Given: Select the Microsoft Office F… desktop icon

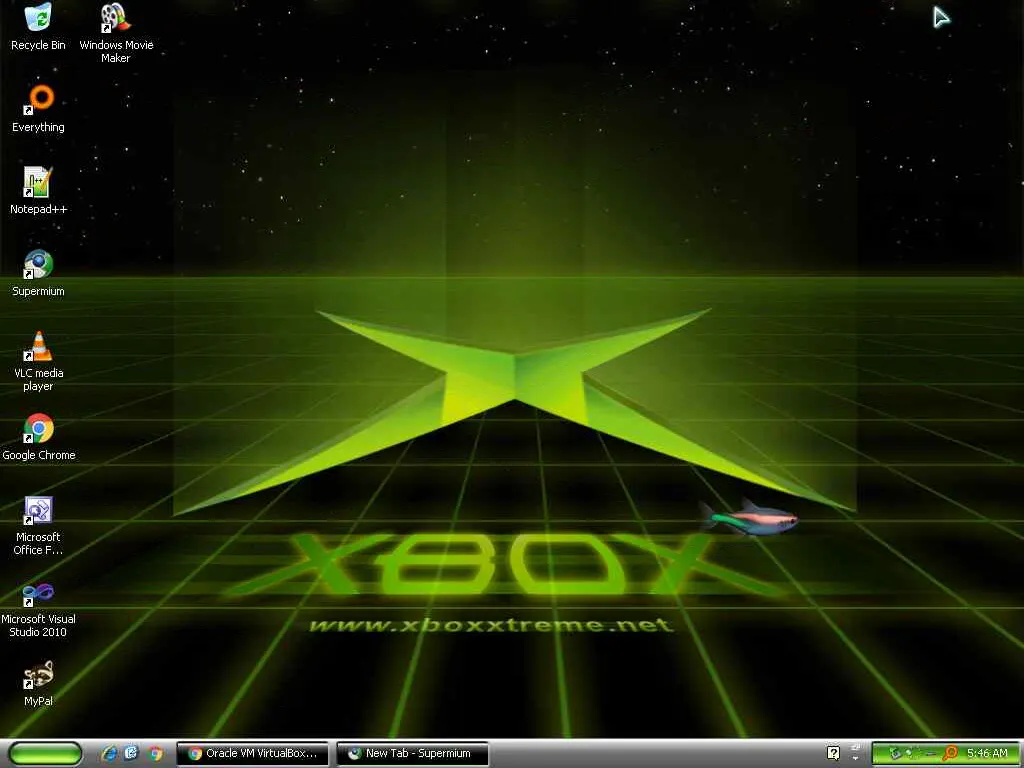Looking at the screenshot, I should 38,526.
